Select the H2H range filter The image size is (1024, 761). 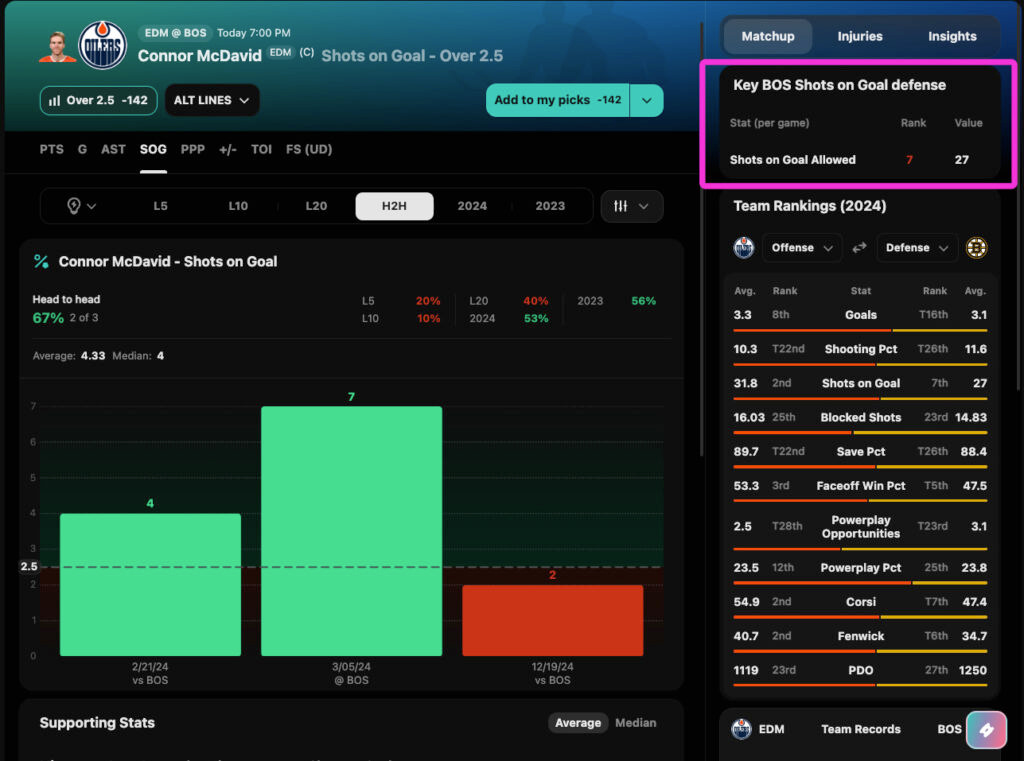[394, 206]
